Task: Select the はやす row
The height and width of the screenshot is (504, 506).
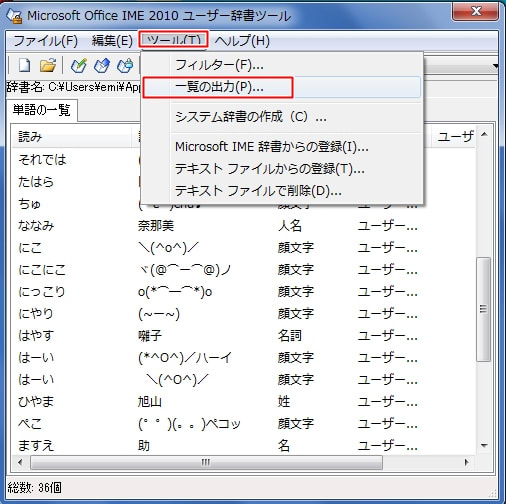Action: click(36, 336)
